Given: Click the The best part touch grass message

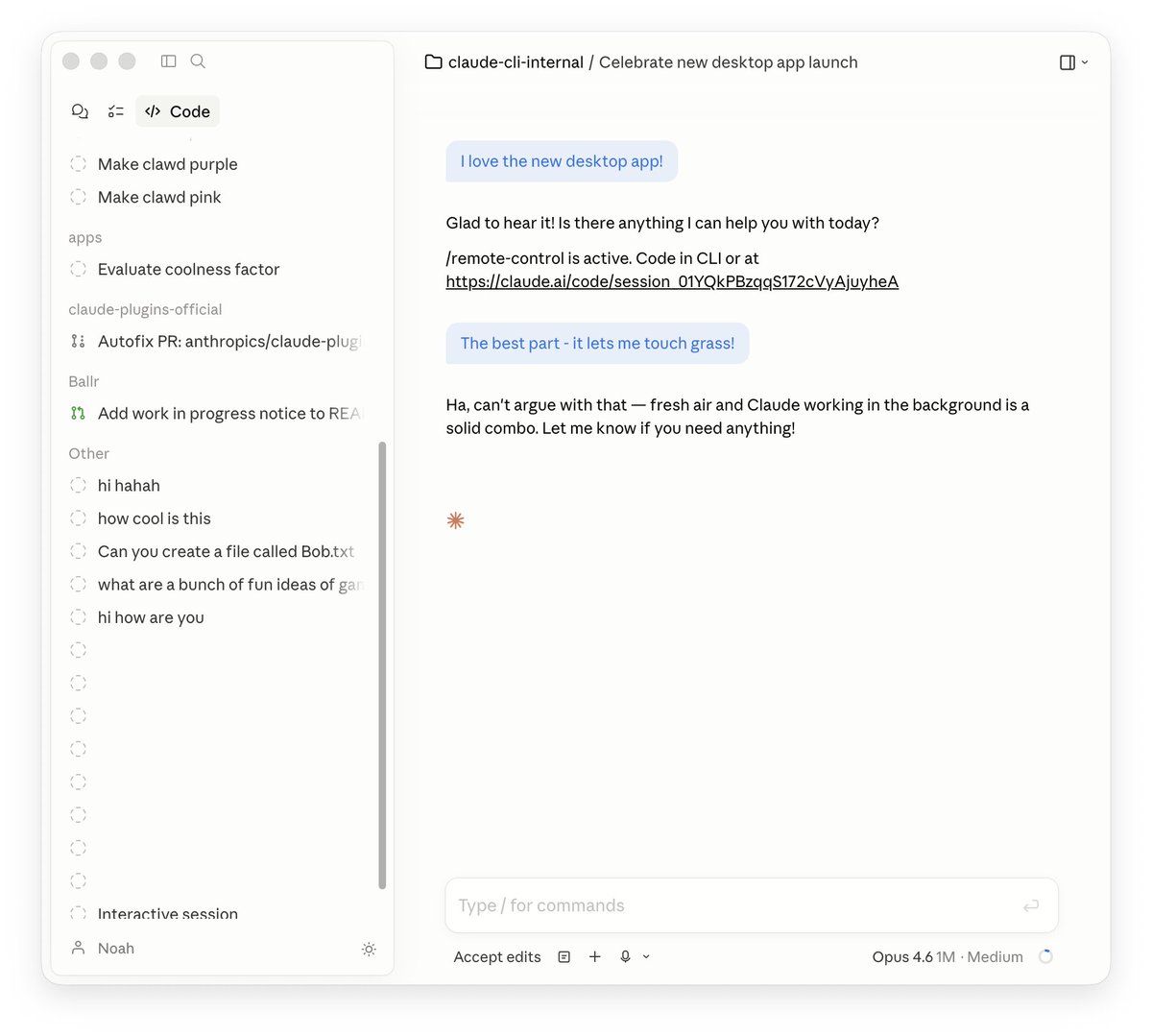Looking at the screenshot, I should [x=597, y=343].
